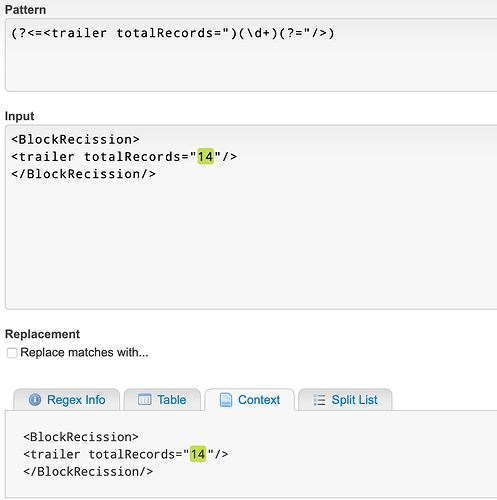The image size is (497, 500).
Task: Click the 'Replace matches with...' label text
Action: [84, 352]
